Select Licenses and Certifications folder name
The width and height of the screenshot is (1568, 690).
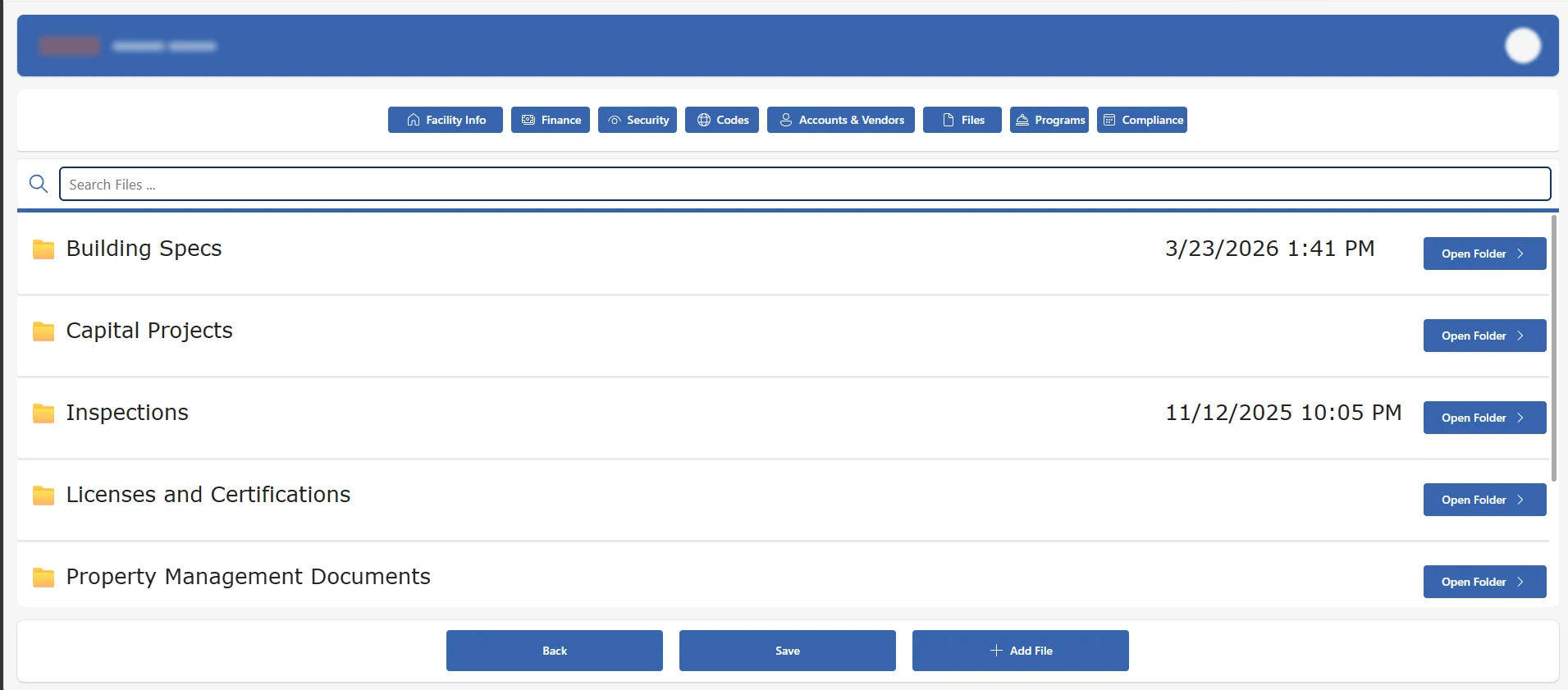click(x=208, y=495)
